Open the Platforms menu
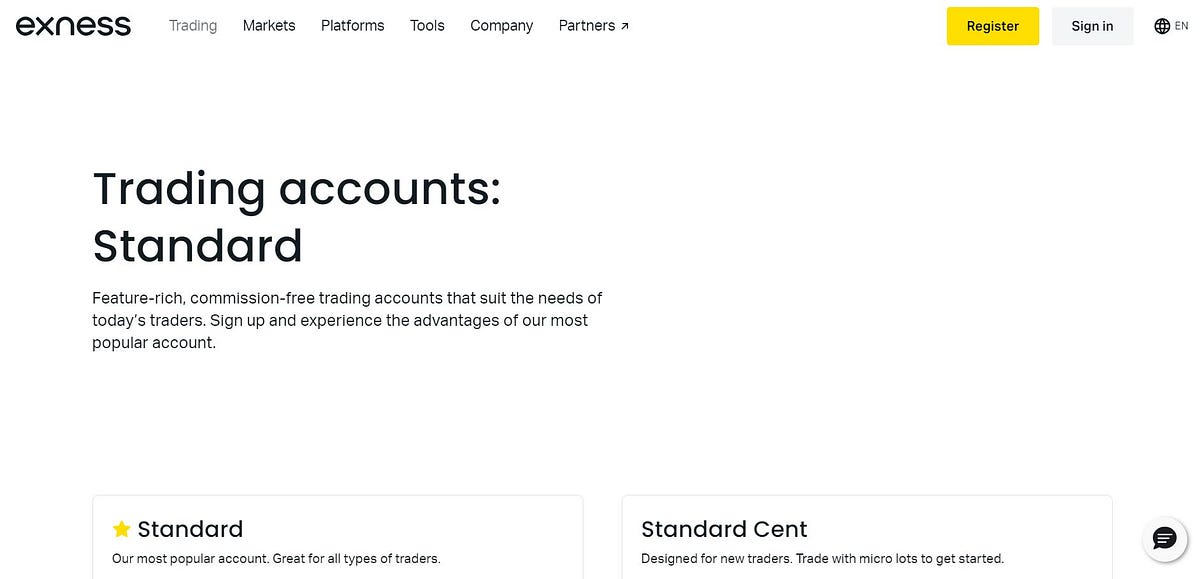 352,25
